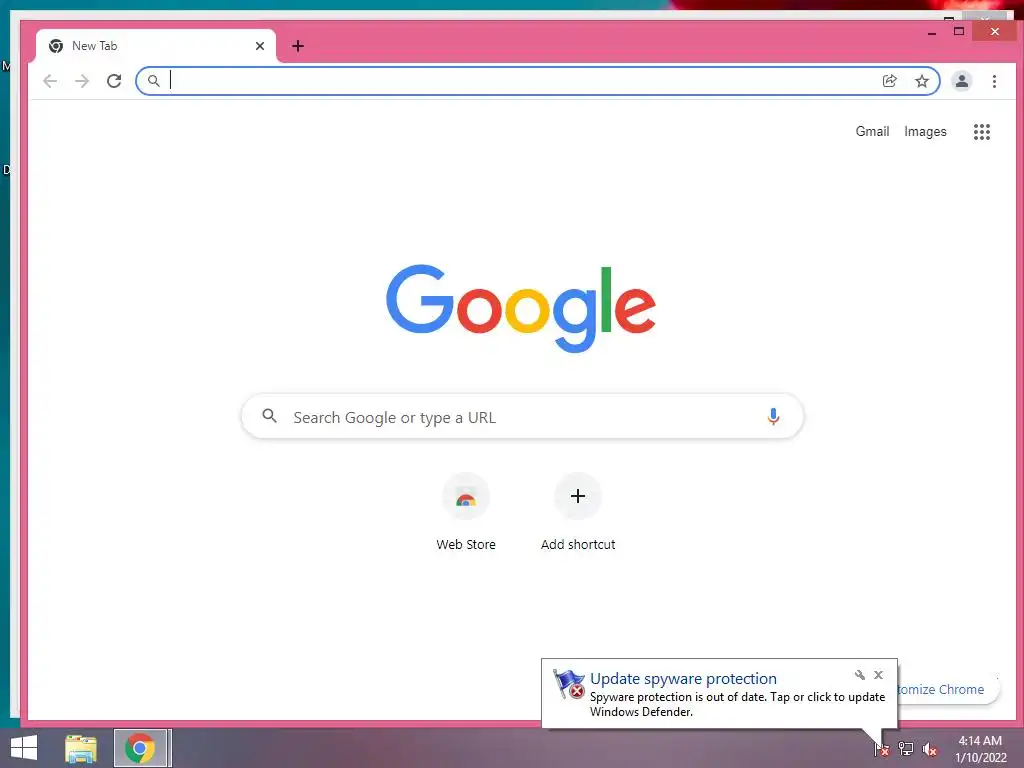Select the New Tab tab
Viewport: 1024px width, 768px height.
point(155,46)
